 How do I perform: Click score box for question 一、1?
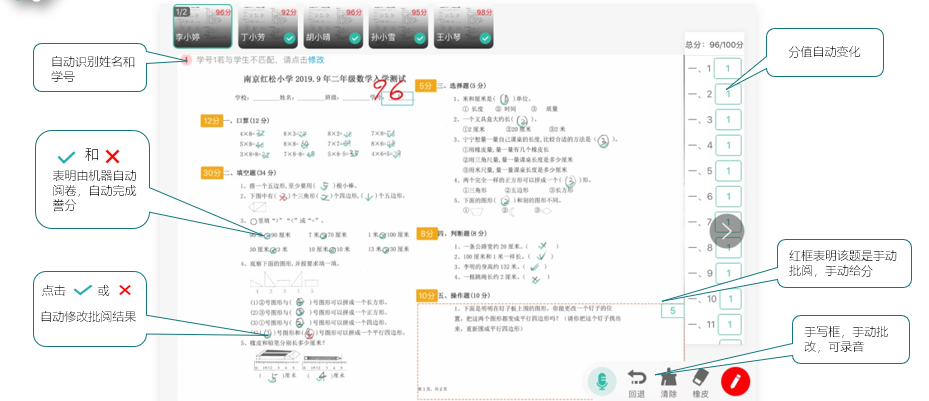click(728, 69)
